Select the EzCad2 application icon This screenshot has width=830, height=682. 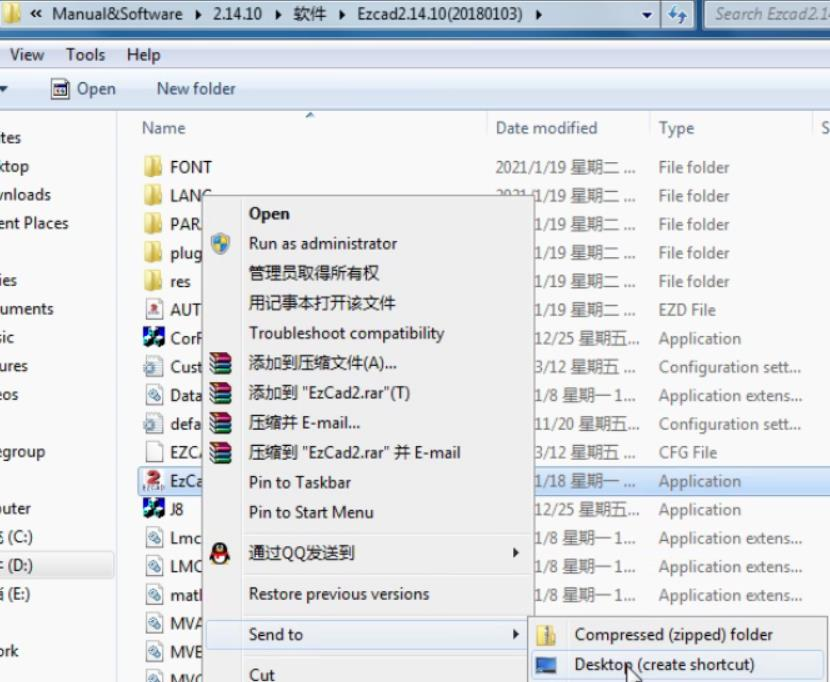(x=154, y=480)
